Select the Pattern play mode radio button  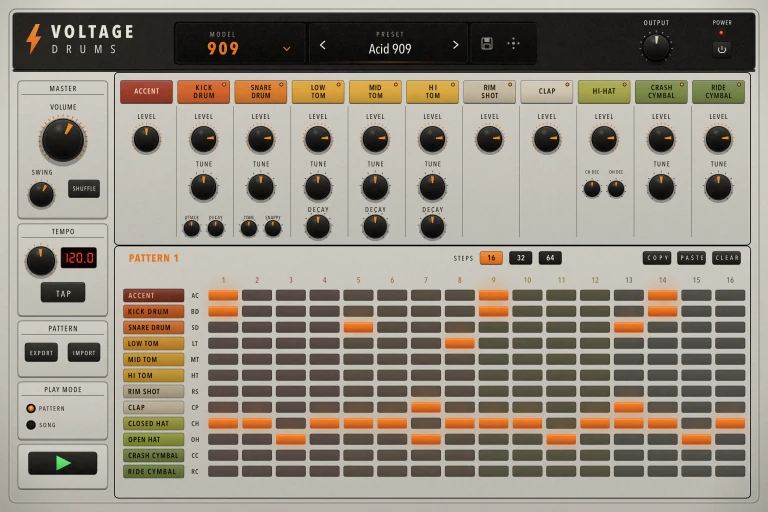click(31, 408)
